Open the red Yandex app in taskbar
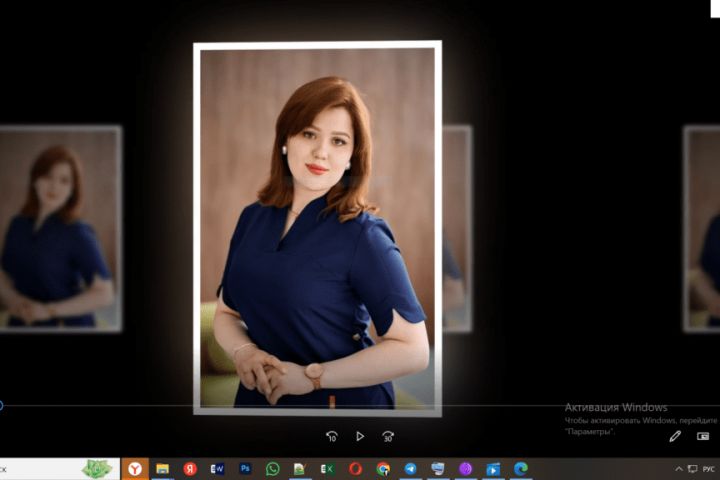The height and width of the screenshot is (480, 720). (x=189, y=468)
